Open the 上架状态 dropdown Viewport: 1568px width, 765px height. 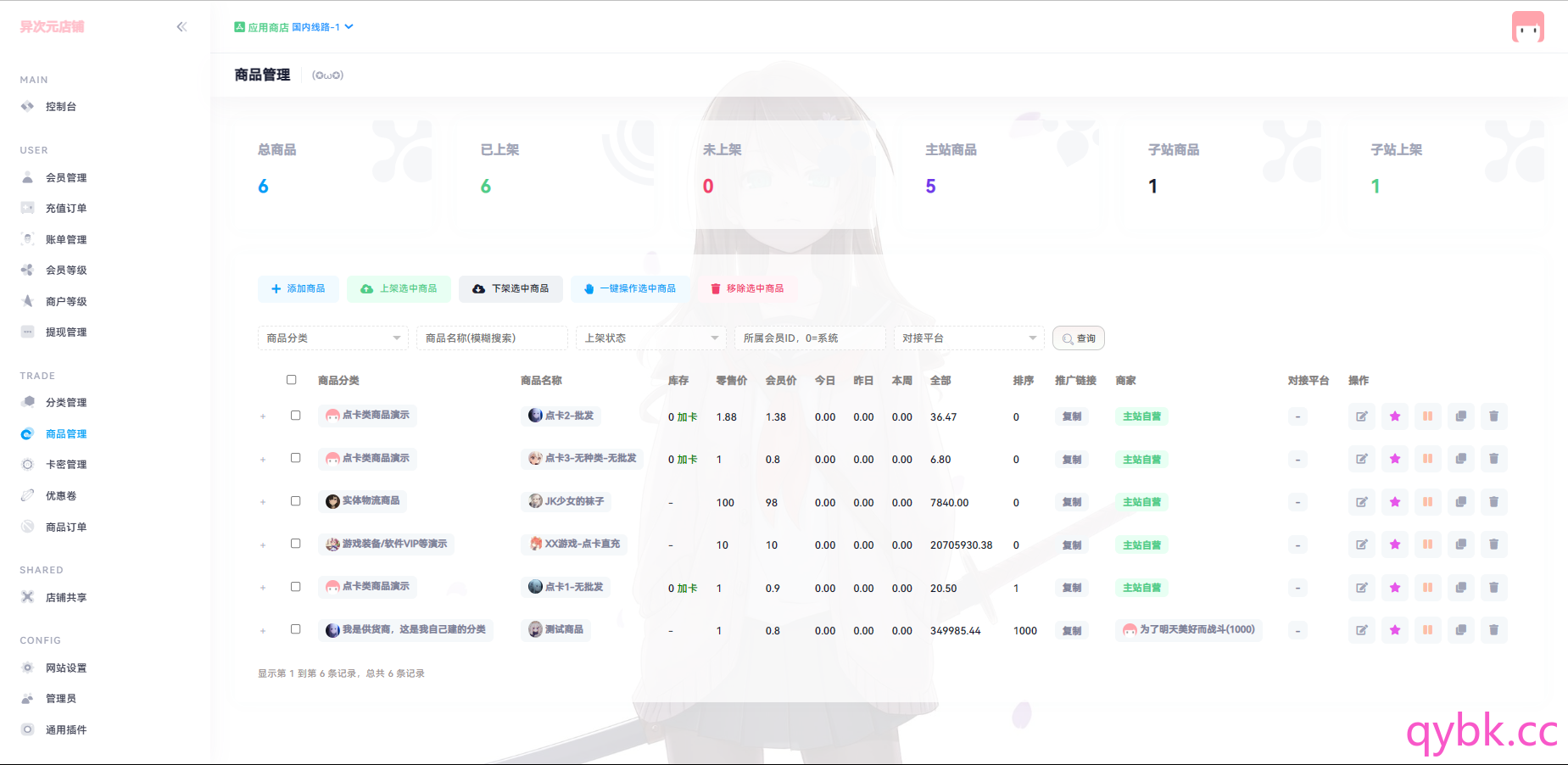[650, 338]
